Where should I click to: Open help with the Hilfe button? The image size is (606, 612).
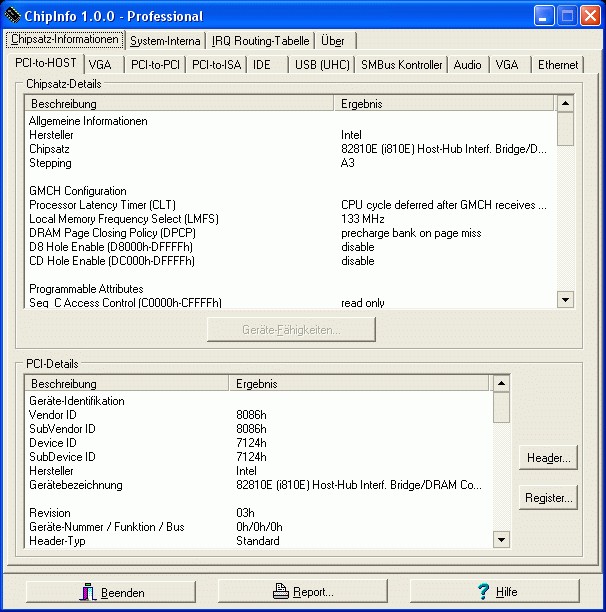click(495, 591)
